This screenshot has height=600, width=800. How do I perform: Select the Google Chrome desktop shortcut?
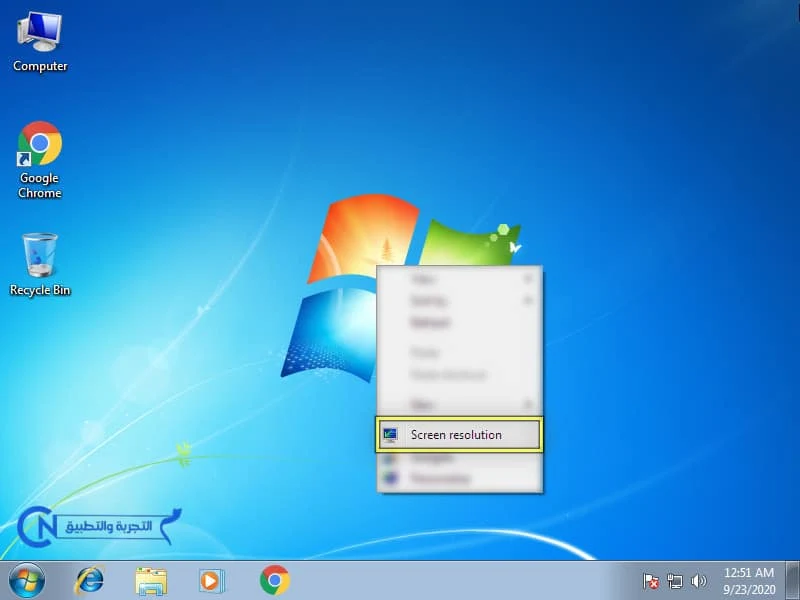(x=40, y=160)
